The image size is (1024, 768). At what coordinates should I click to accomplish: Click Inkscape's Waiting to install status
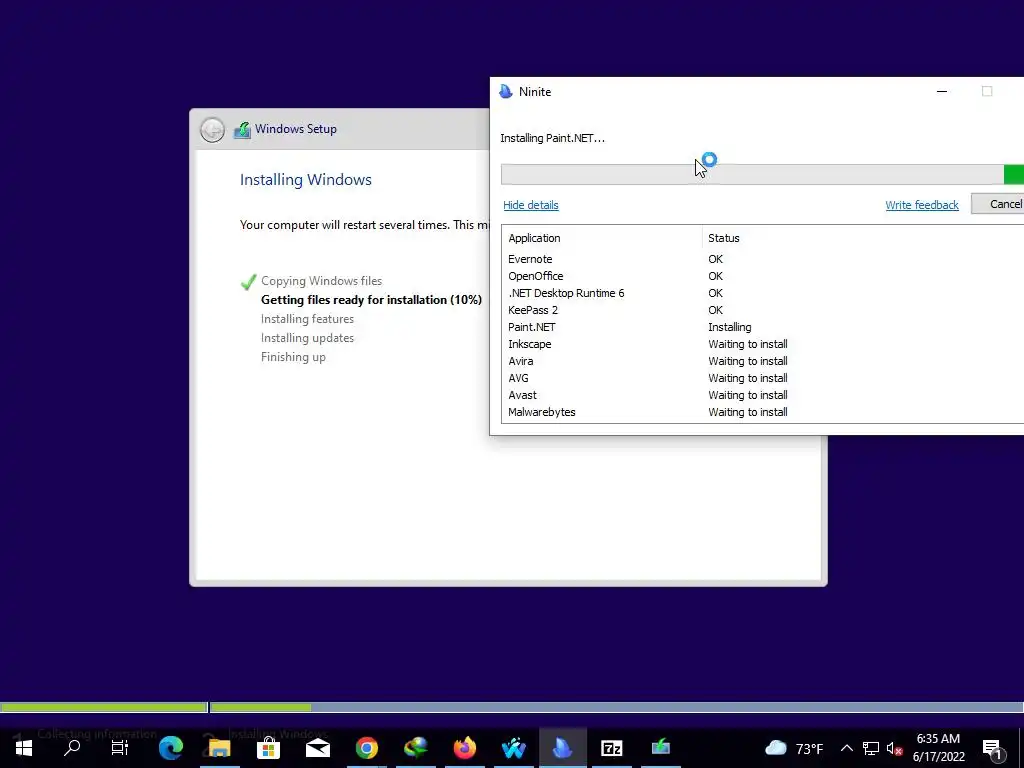(748, 344)
